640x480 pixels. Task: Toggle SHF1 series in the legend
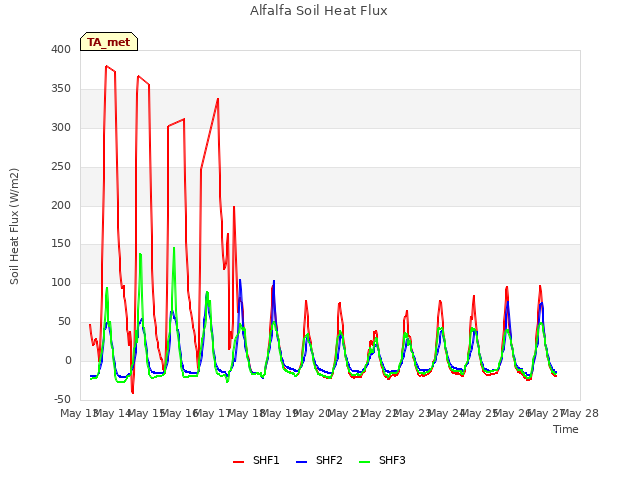click(x=256, y=460)
